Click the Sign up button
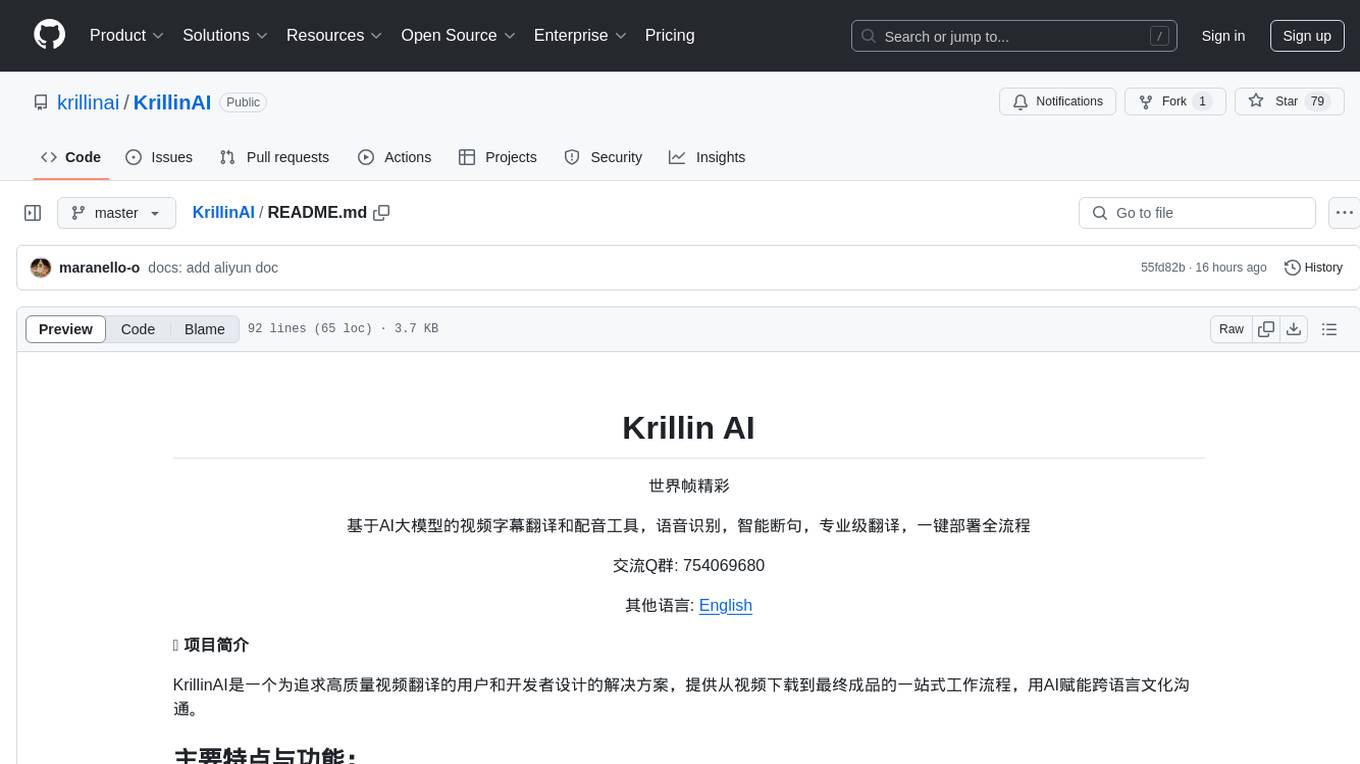Viewport: 1360px width, 764px height. [1307, 36]
